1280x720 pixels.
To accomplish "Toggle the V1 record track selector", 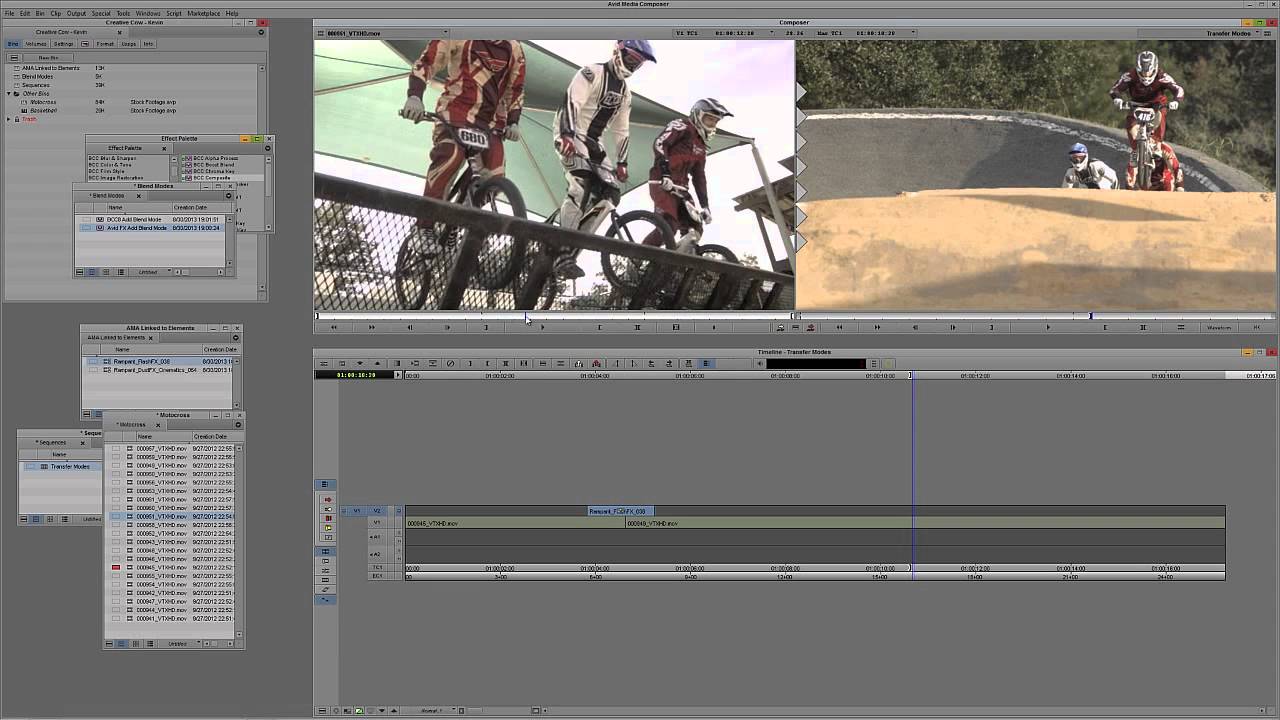I will click(x=377, y=523).
